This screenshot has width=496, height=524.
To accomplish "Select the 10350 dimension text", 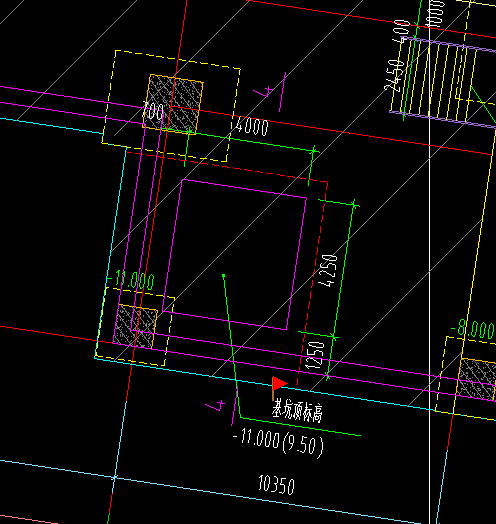I will (x=276, y=485).
